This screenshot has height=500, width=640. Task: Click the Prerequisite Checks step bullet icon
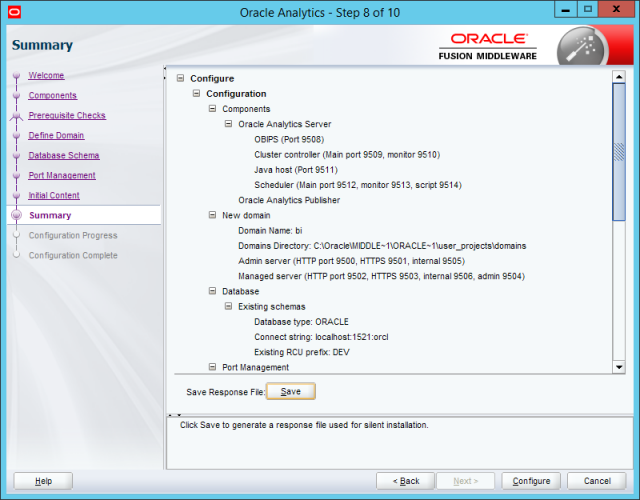[x=16, y=116]
